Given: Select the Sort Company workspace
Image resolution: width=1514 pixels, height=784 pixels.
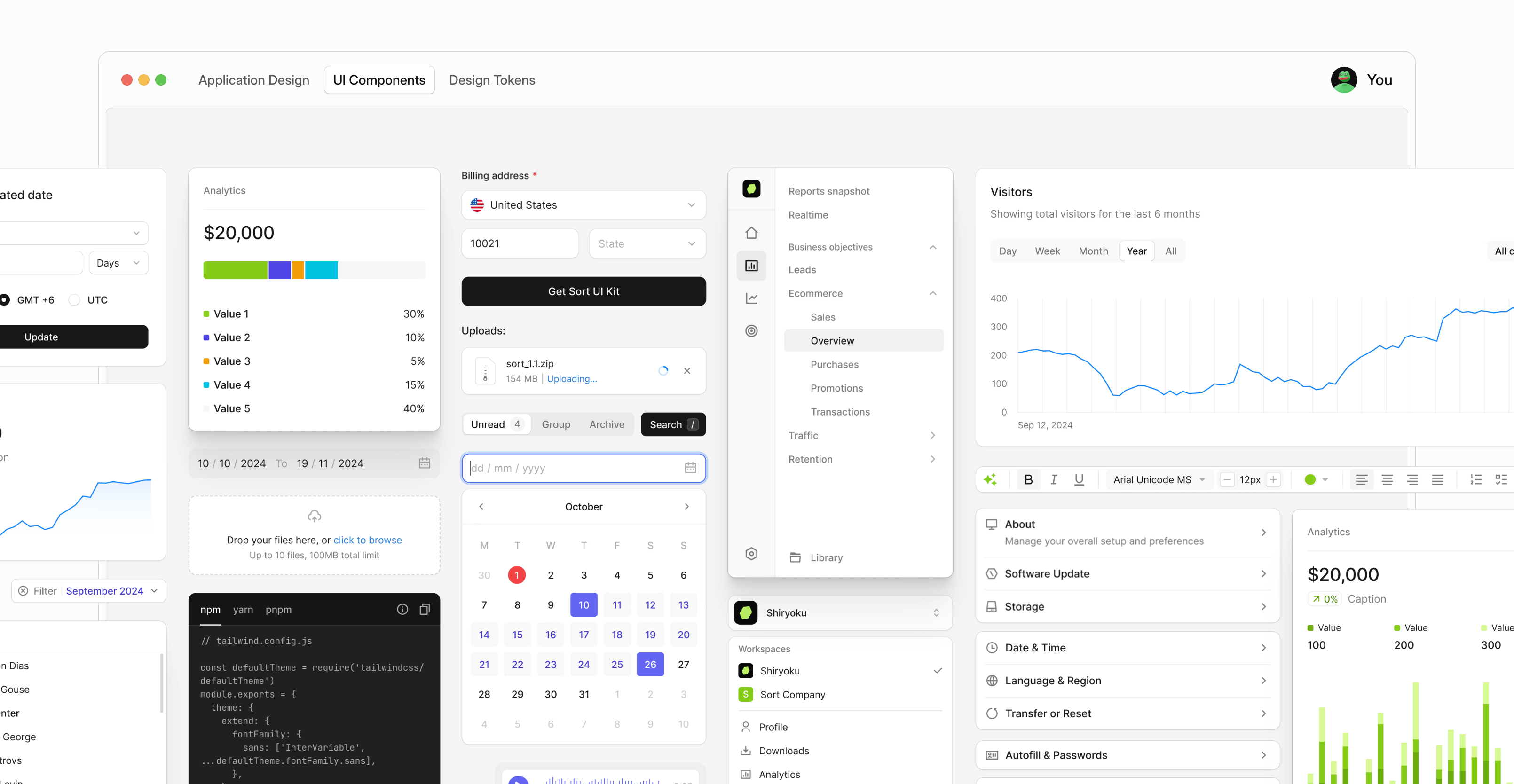Looking at the screenshot, I should pyautogui.click(x=792, y=695).
